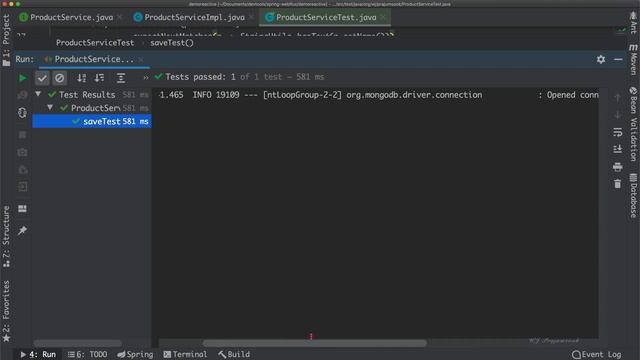Open the Project tool window
The height and width of the screenshot is (360, 640).
coord(6,39)
